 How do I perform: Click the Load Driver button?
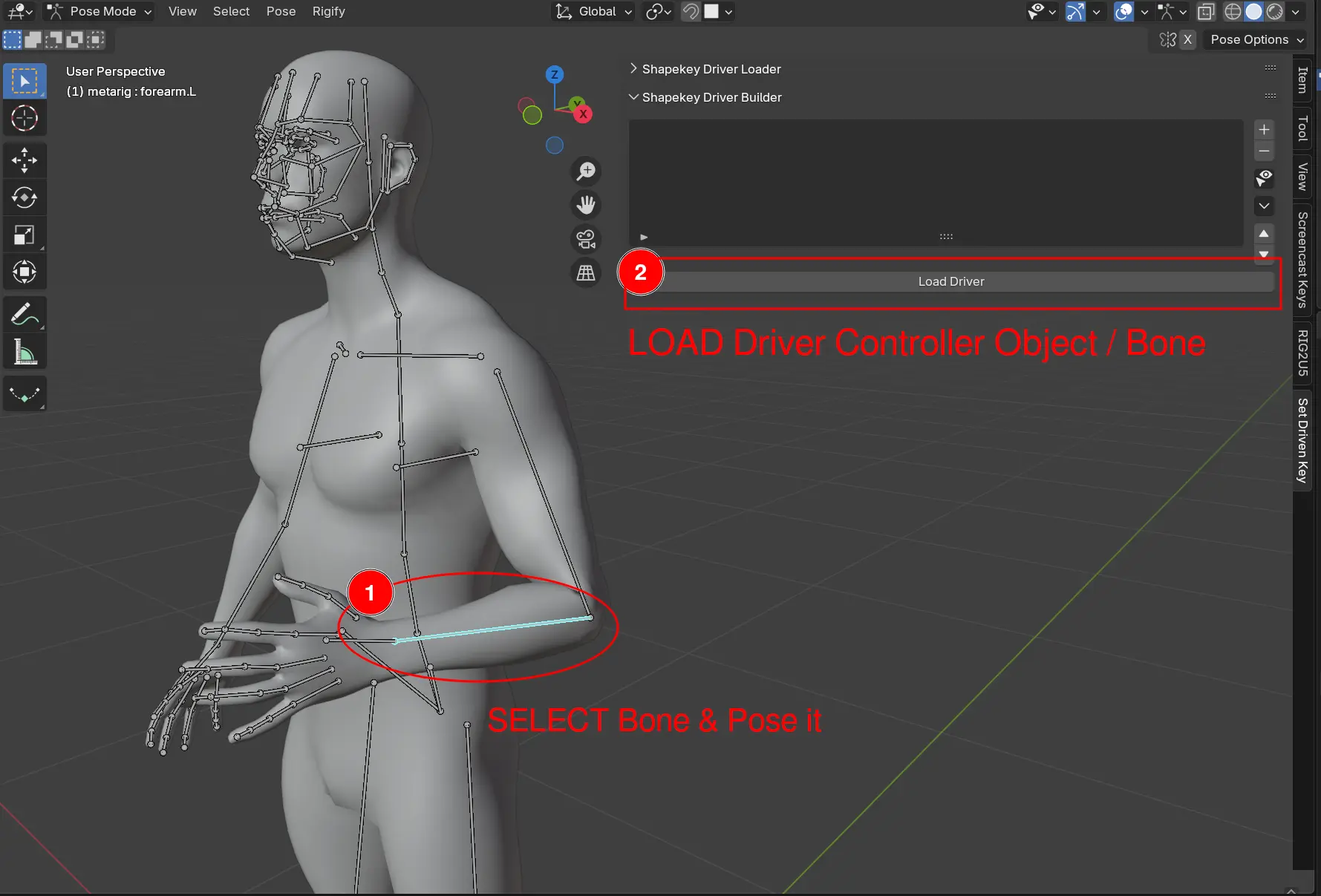950,281
